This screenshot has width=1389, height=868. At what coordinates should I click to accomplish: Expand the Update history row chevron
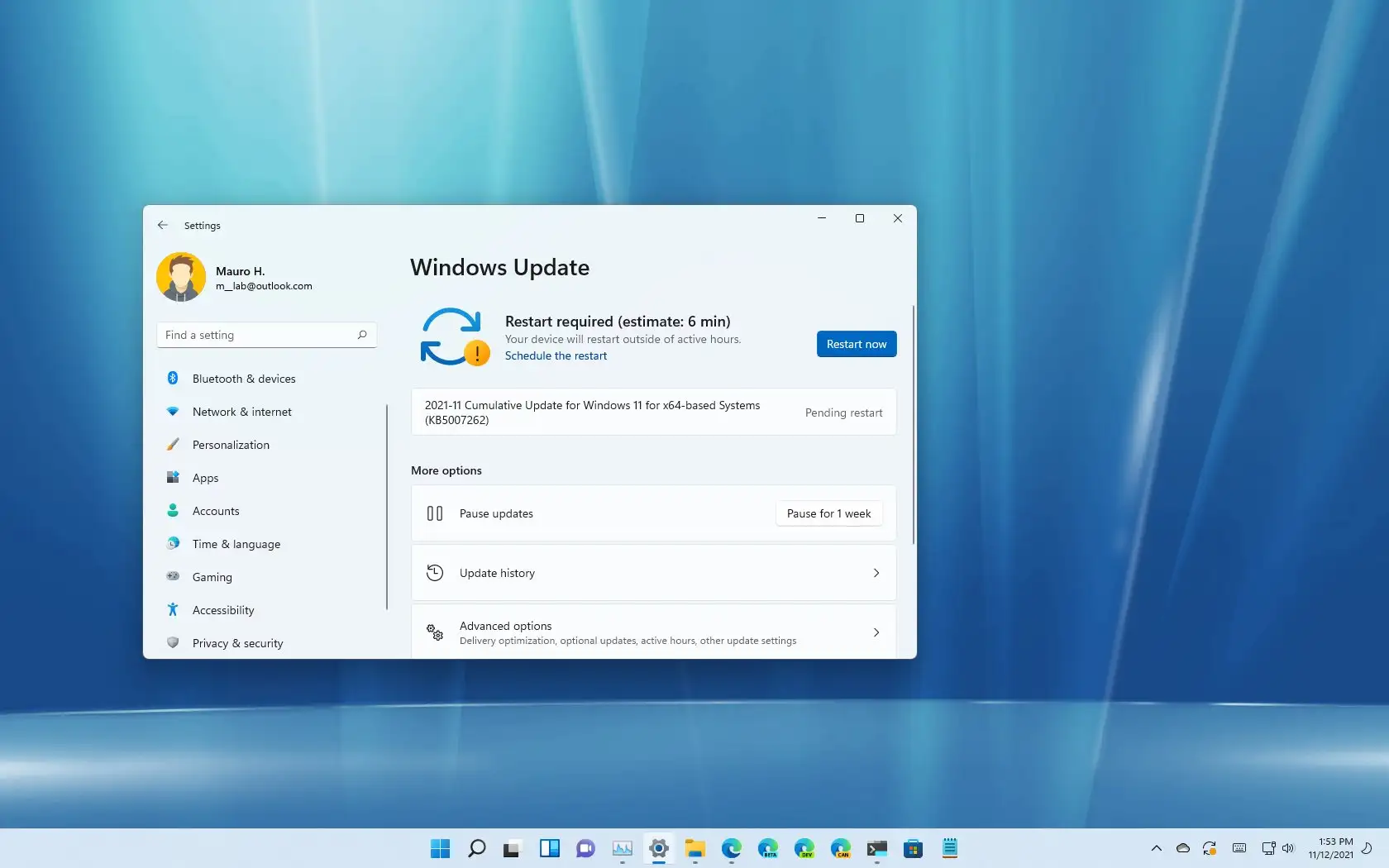coord(876,572)
